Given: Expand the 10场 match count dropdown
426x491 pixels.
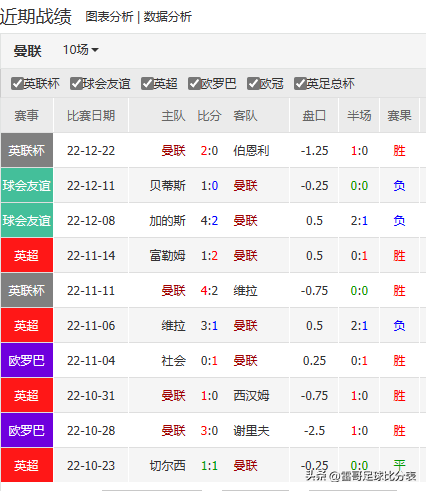Looking at the screenshot, I should pos(81,50).
